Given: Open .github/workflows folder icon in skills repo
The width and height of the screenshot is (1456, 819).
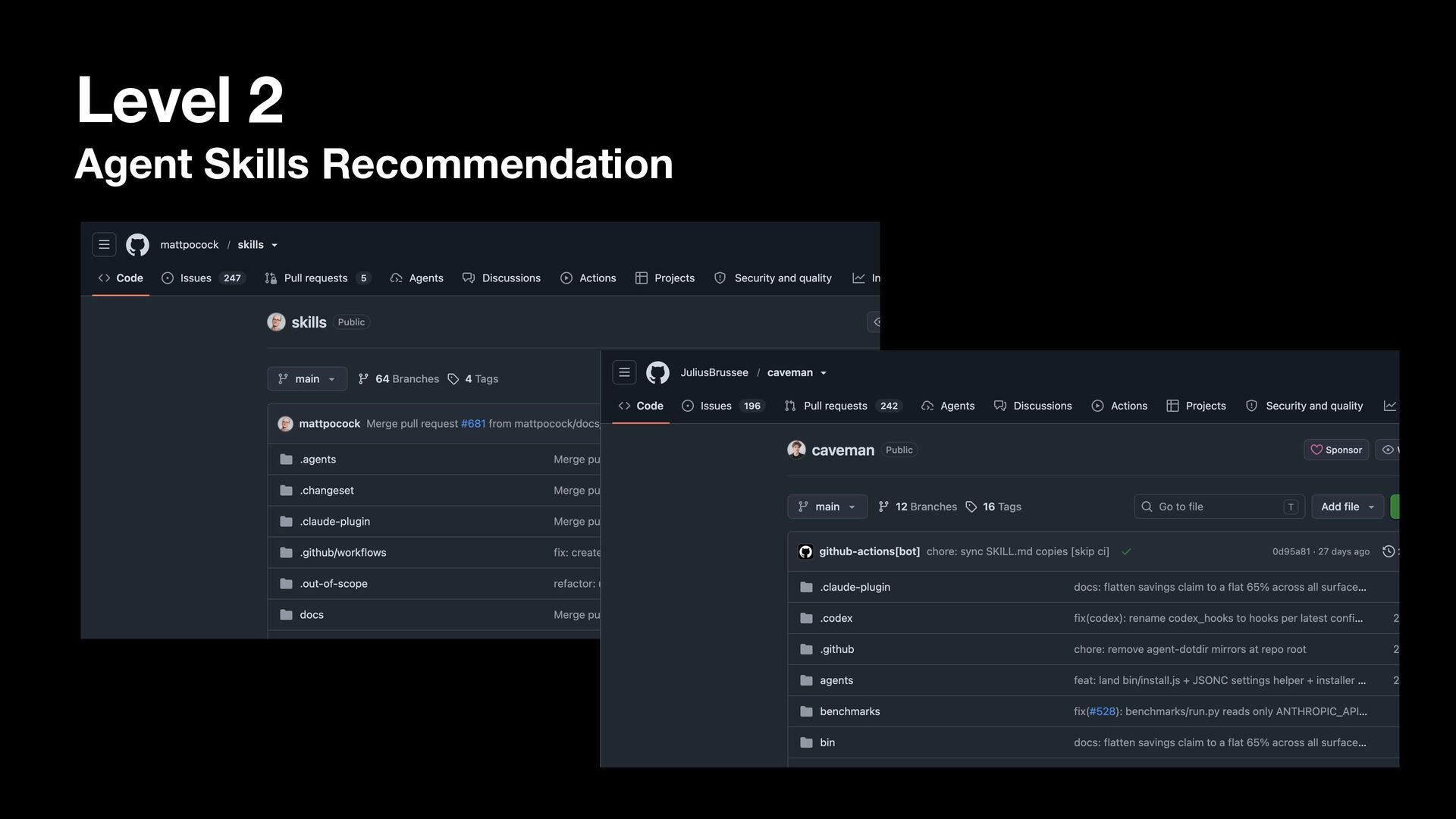Looking at the screenshot, I should coord(286,553).
